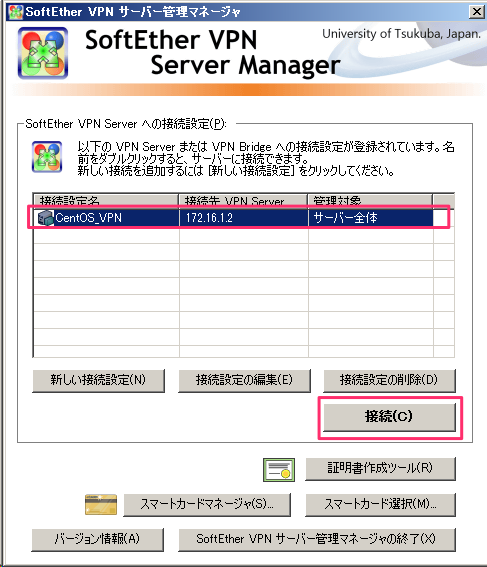Click the 接続先 VPN Server column header

243,200
